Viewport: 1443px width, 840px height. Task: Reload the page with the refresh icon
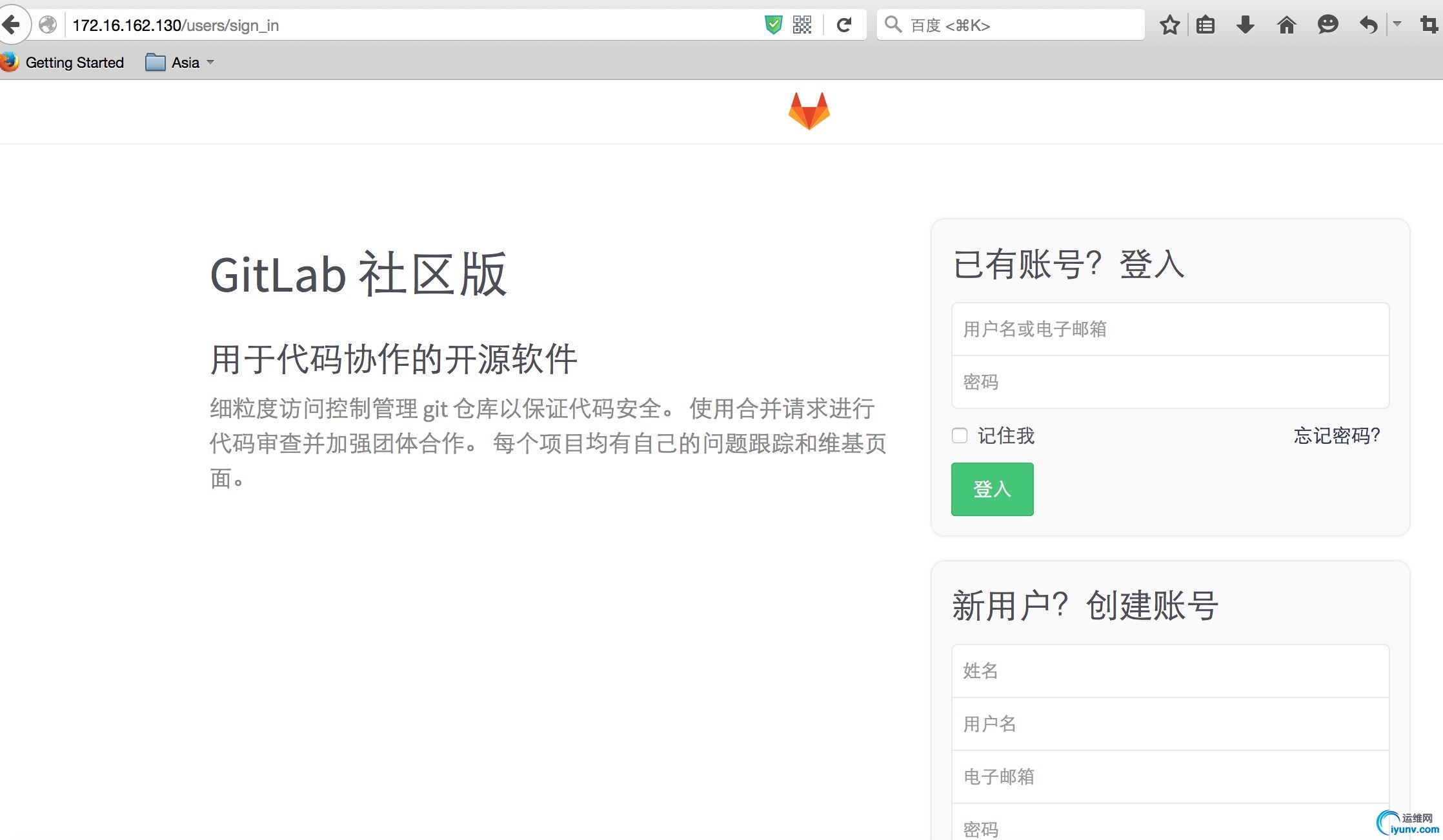pos(844,25)
